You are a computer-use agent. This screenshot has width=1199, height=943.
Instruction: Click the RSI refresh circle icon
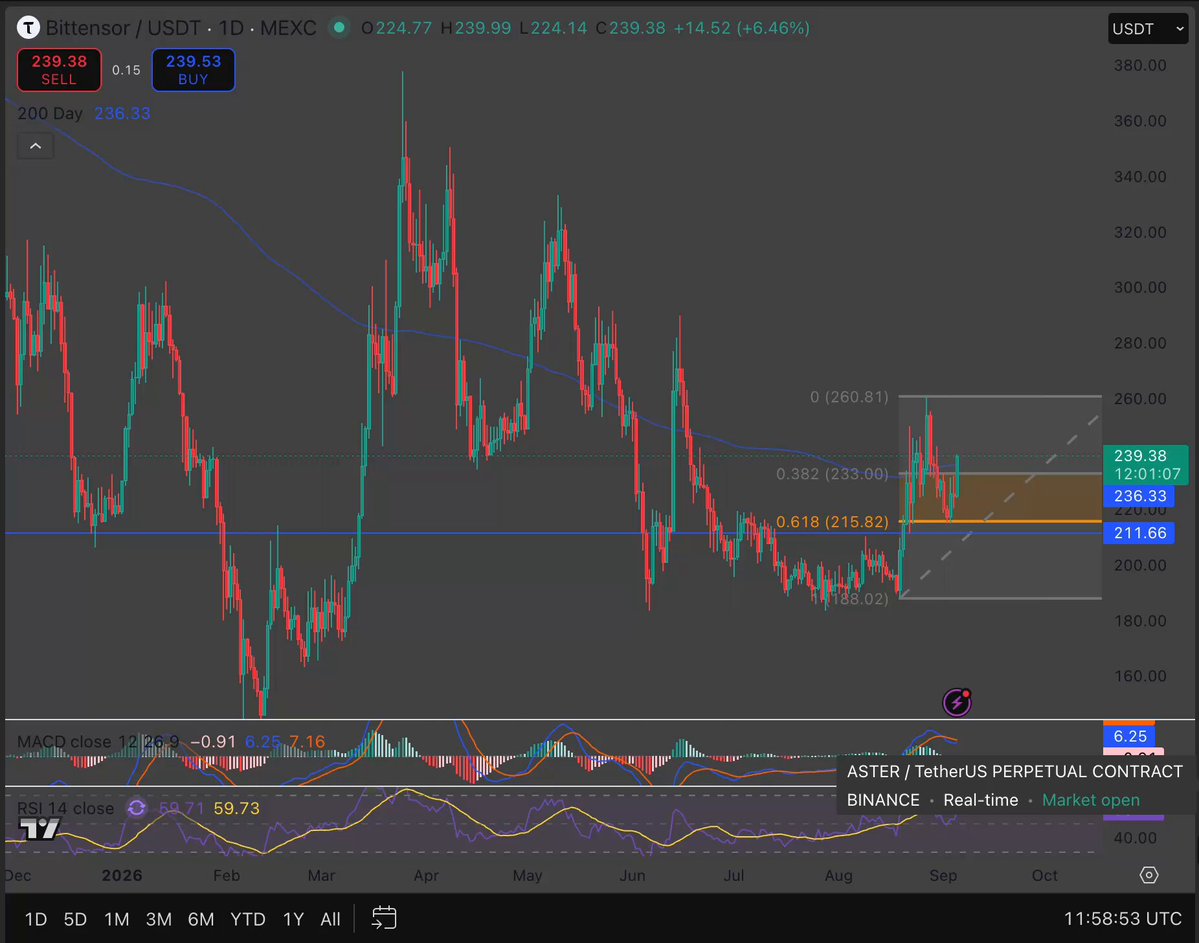coord(137,808)
